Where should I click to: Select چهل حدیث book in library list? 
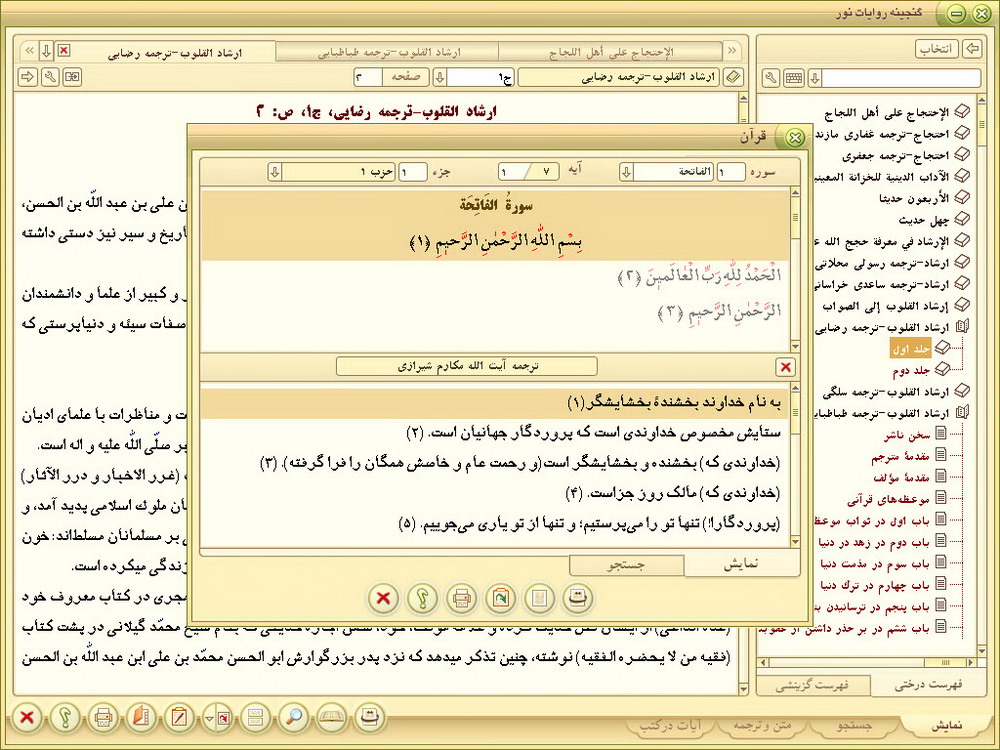[923, 220]
